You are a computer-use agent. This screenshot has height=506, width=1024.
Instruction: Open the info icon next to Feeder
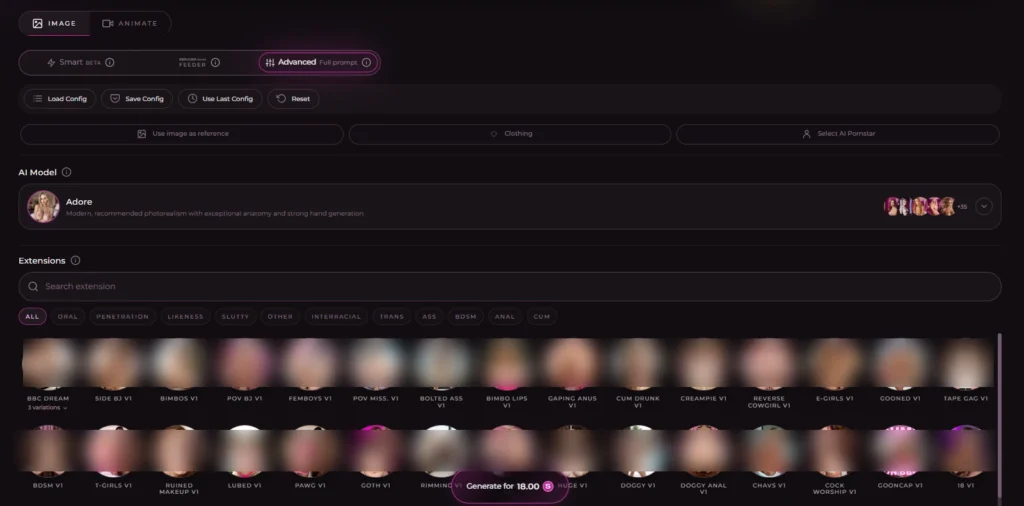point(216,63)
